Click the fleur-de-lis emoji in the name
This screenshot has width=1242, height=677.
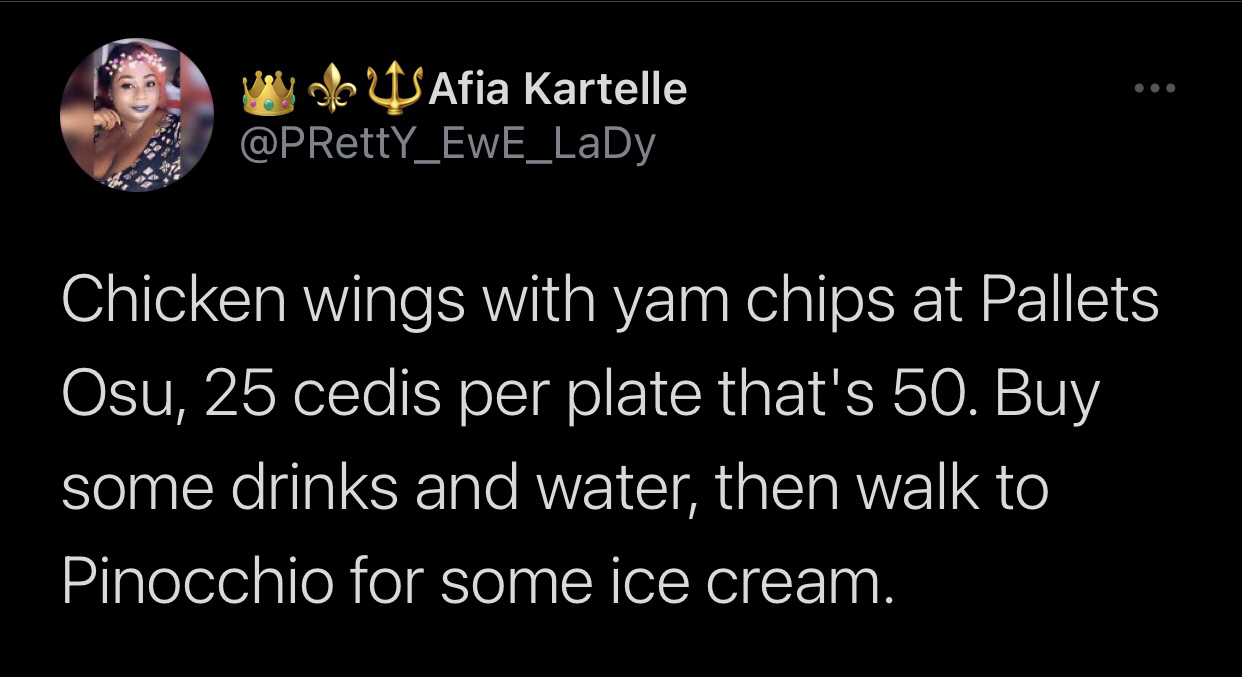pyautogui.click(x=331, y=91)
